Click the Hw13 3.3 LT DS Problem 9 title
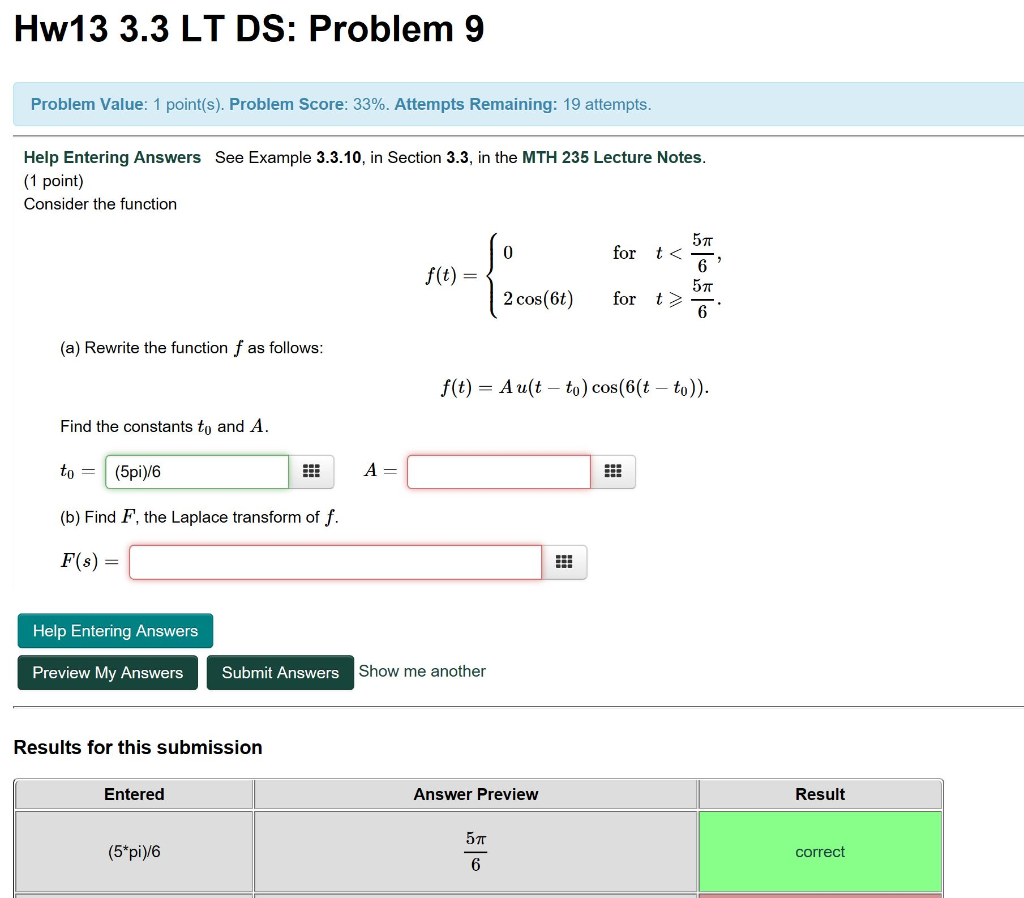This screenshot has width=1024, height=898. 246,28
